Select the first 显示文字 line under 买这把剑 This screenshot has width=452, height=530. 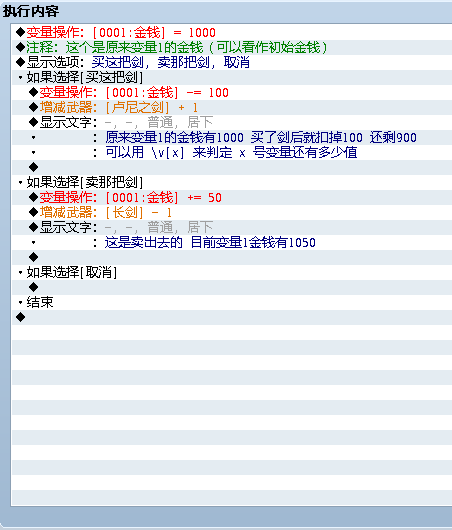point(232,122)
